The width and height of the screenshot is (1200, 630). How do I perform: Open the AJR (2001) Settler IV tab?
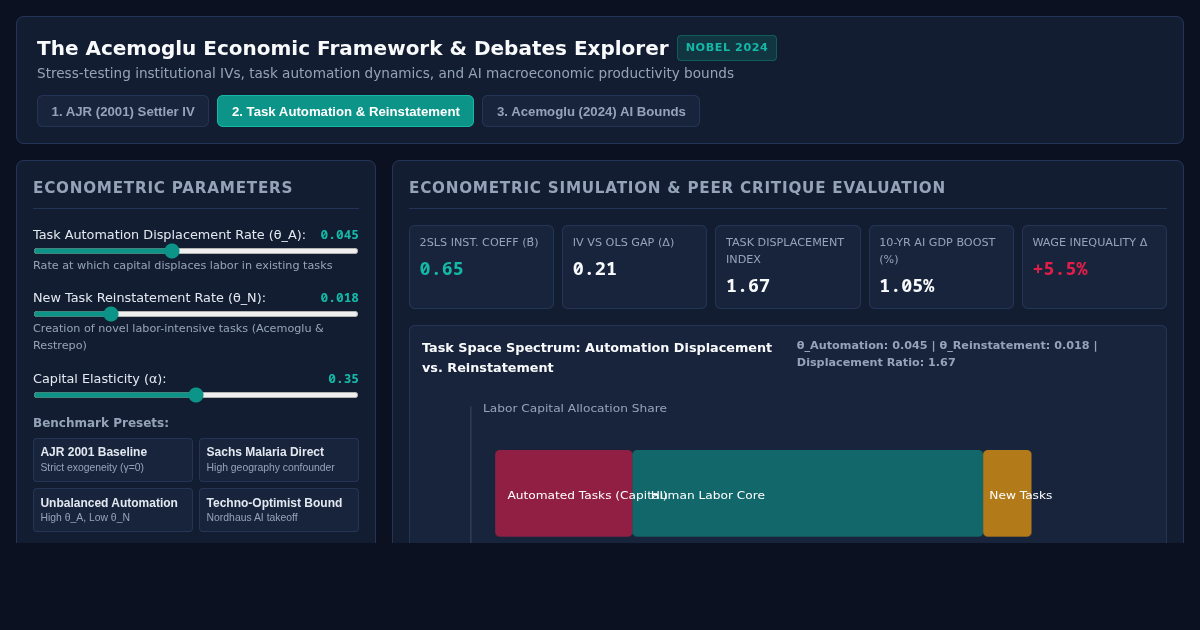click(123, 111)
